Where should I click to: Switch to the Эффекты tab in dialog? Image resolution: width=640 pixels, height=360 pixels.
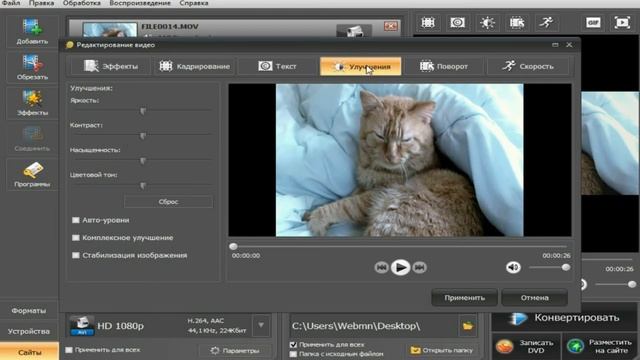pyautogui.click(x=111, y=66)
